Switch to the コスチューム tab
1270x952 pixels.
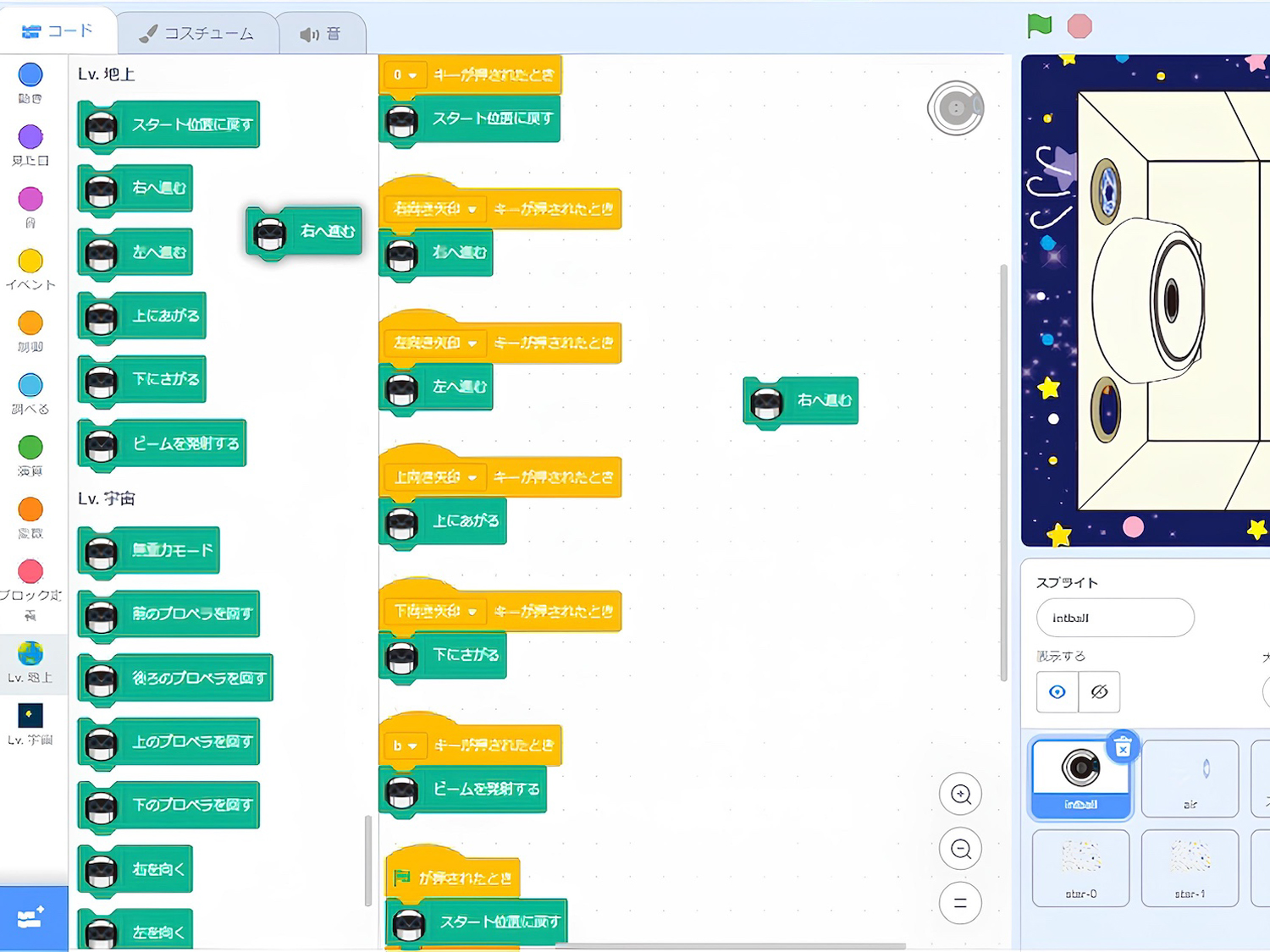click(x=196, y=34)
